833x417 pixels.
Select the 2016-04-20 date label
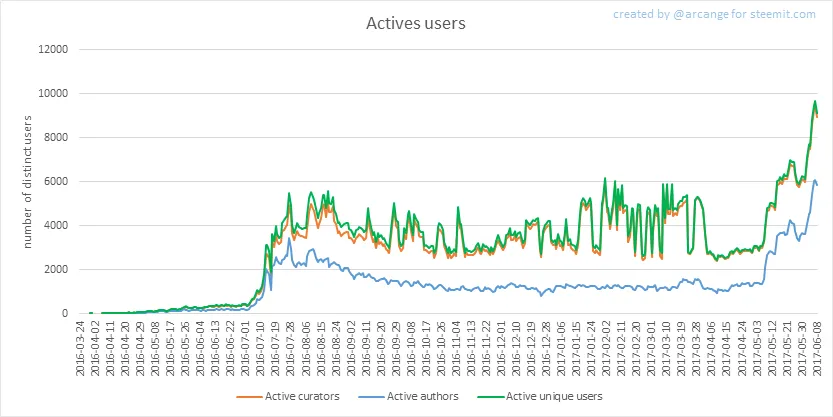coord(125,348)
